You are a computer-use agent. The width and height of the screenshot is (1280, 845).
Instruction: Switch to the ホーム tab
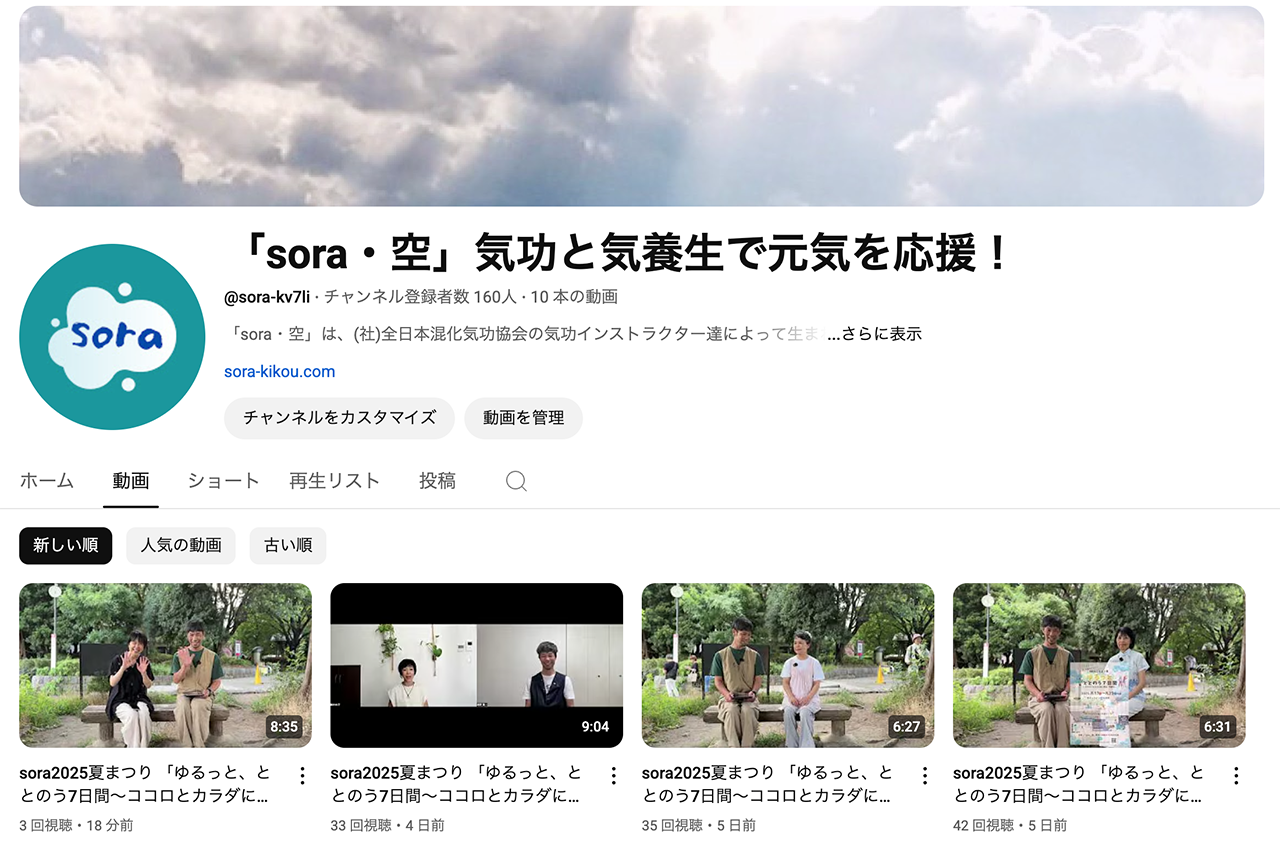(47, 481)
